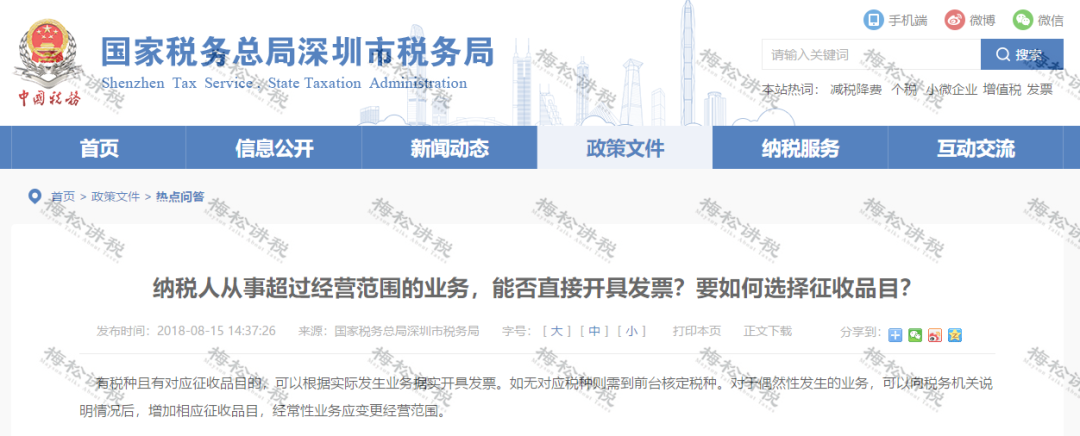Click the China Tax emblem logo
Viewport: 1080px width, 436px height.
48,62
